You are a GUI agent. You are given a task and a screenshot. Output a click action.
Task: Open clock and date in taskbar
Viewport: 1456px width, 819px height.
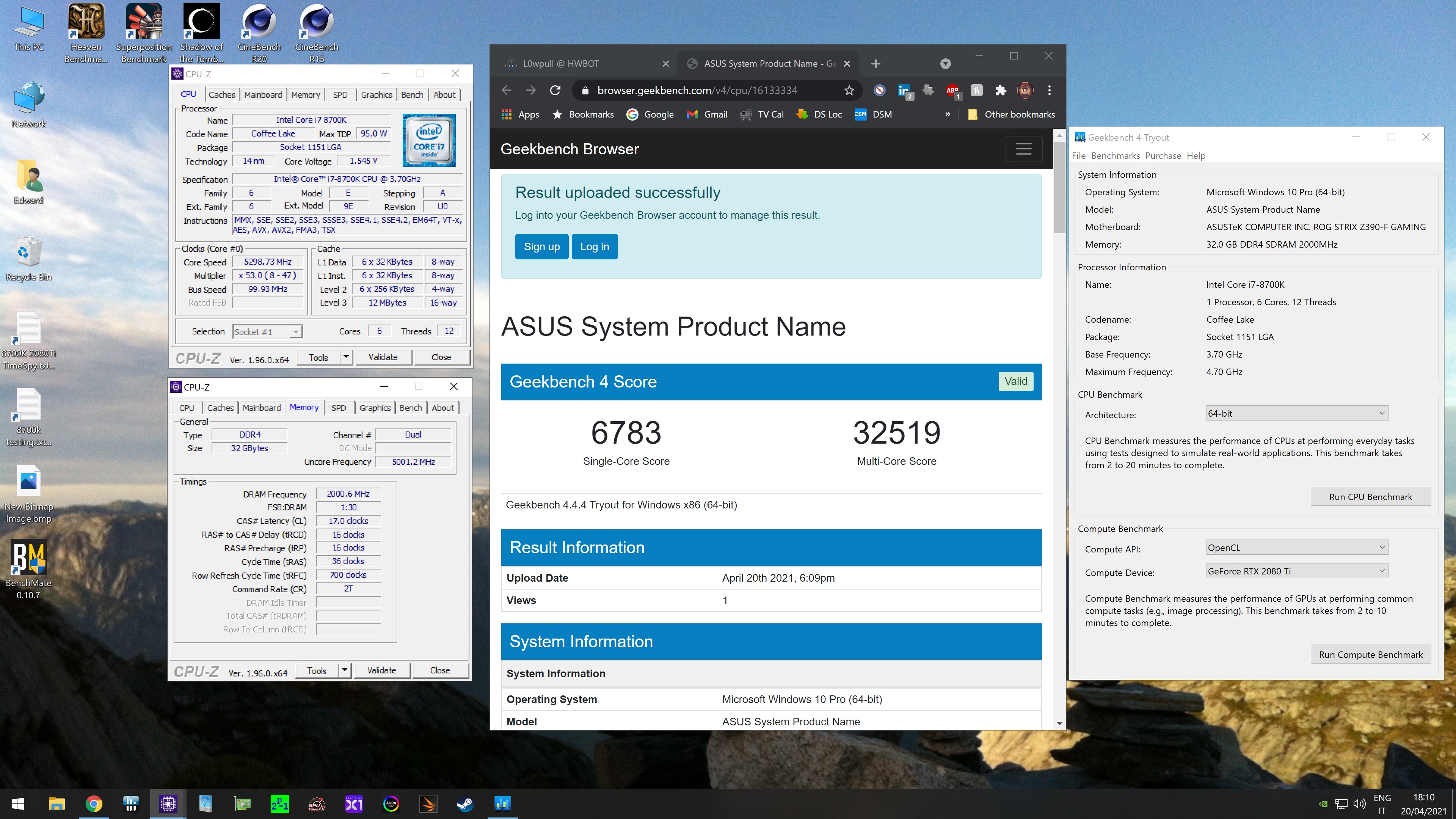tap(1423, 804)
